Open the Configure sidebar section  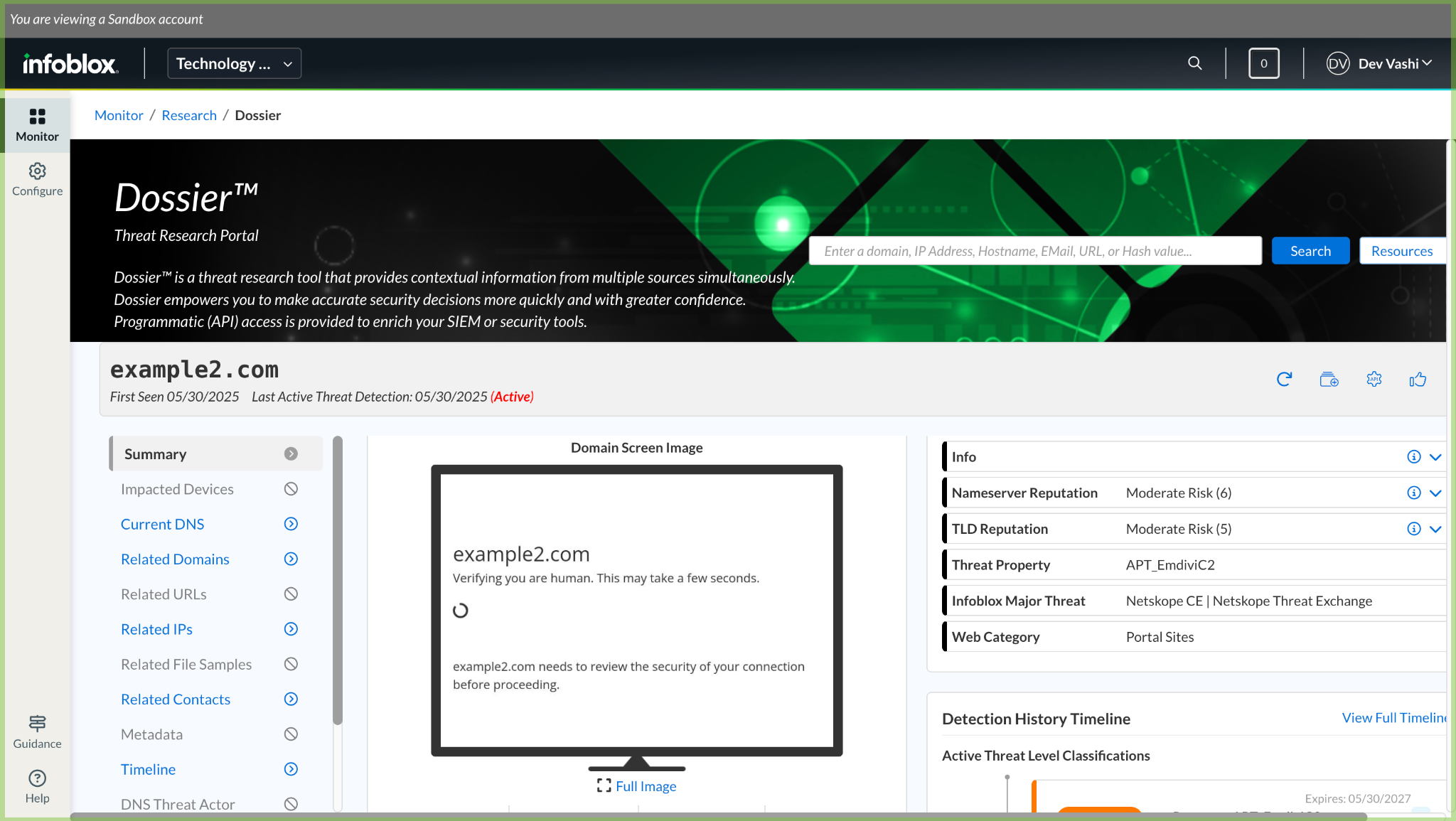[37, 180]
